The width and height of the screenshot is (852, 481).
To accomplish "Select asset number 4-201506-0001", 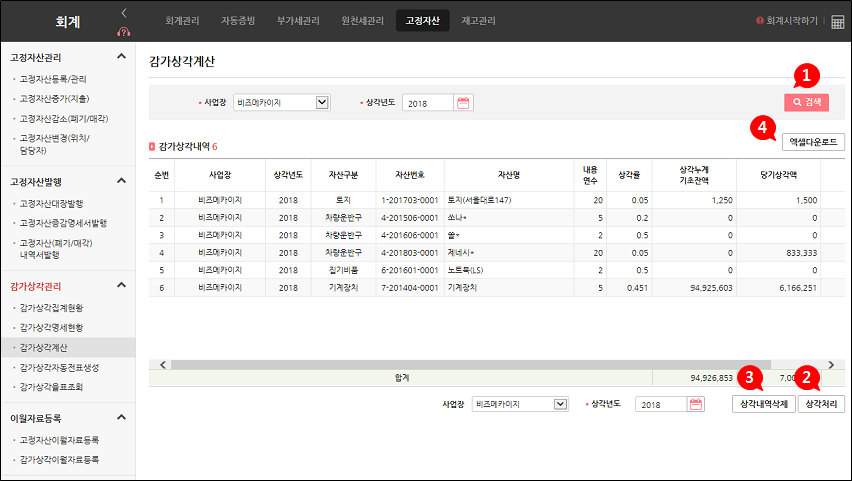I will click(x=410, y=217).
